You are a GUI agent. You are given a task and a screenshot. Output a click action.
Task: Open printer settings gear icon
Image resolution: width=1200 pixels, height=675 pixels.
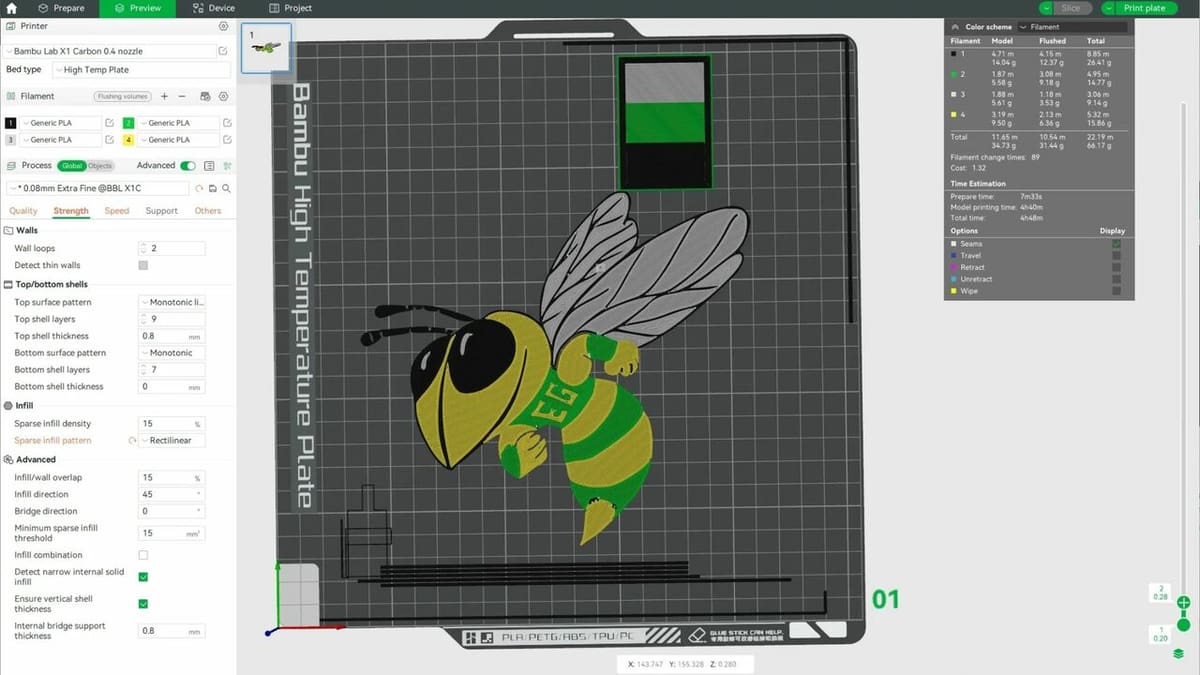[x=223, y=26]
